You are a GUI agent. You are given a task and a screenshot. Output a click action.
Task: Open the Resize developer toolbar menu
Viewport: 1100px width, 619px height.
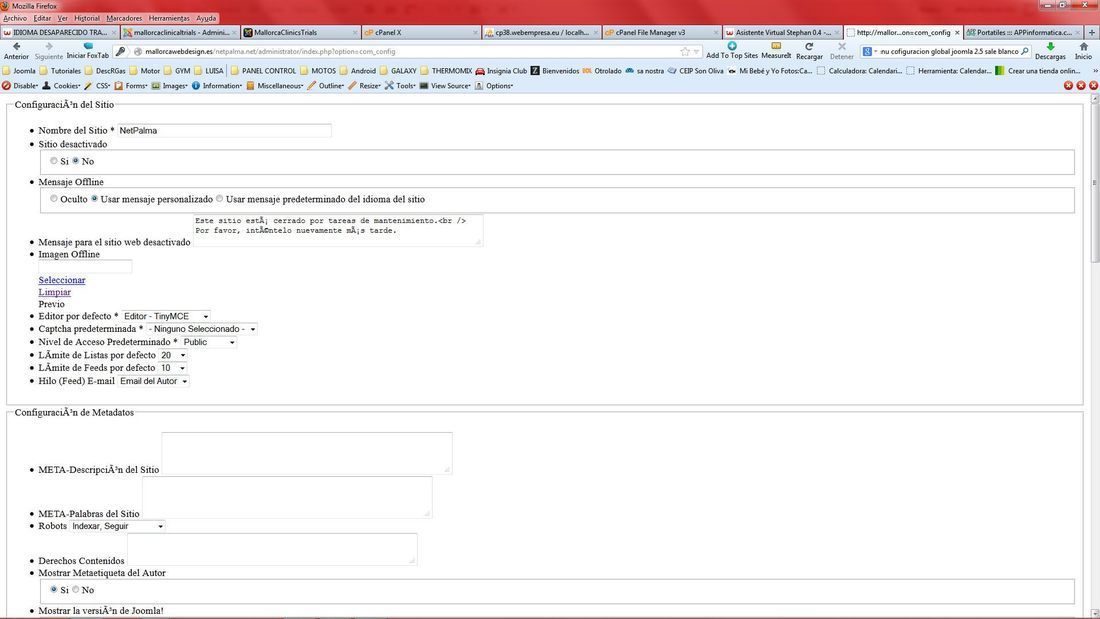(364, 86)
